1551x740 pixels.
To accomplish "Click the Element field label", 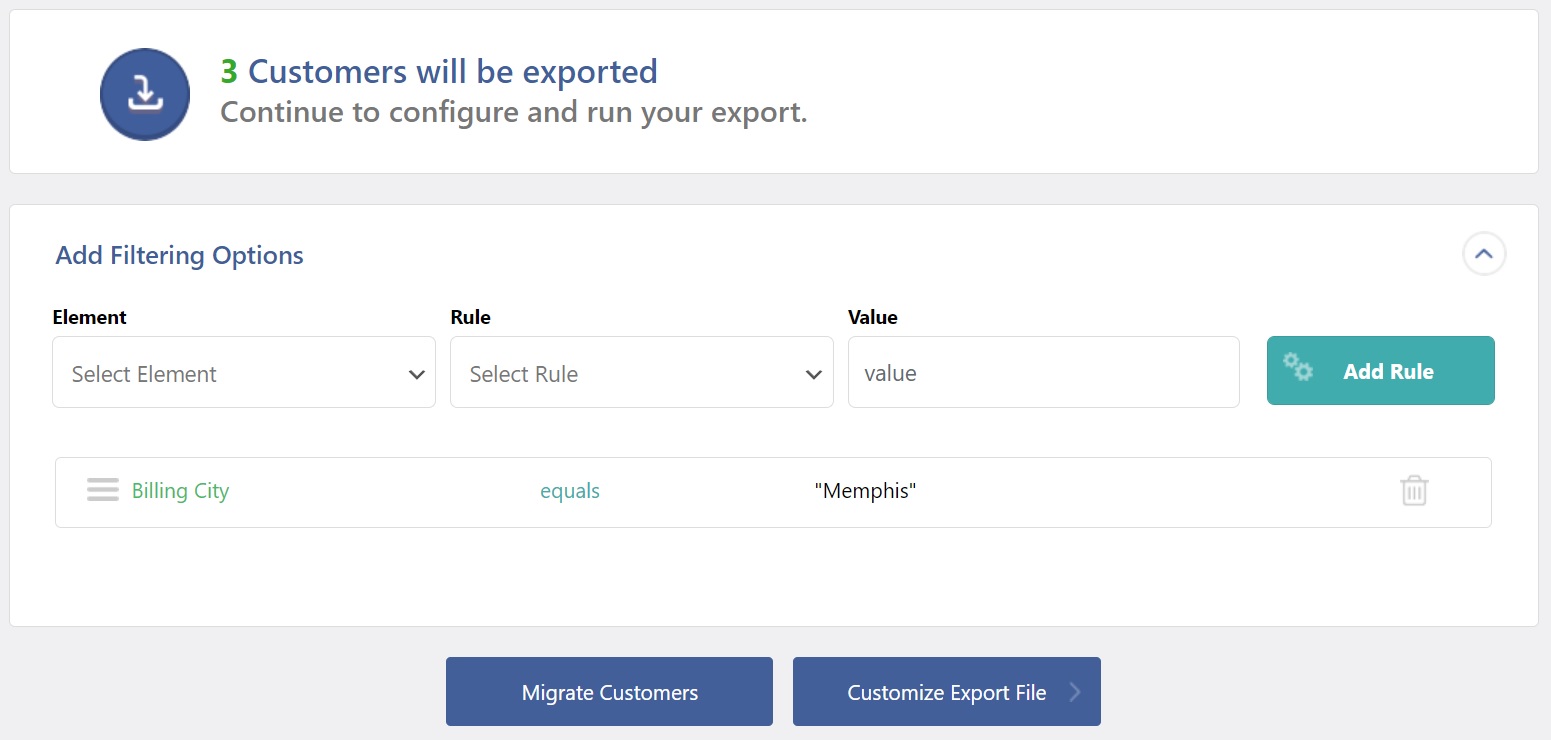I will 90,317.
